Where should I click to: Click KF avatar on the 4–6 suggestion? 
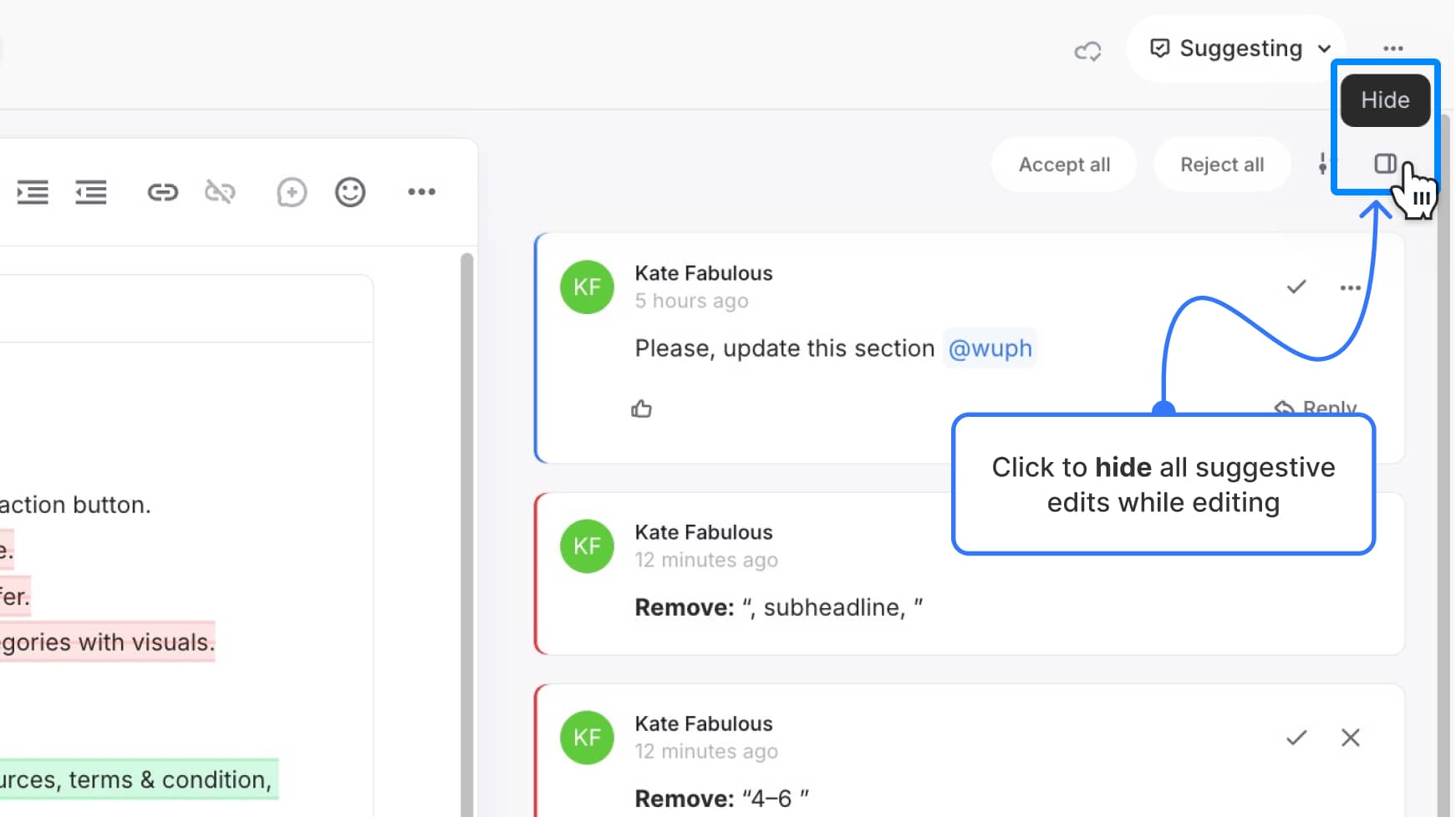pyautogui.click(x=587, y=738)
